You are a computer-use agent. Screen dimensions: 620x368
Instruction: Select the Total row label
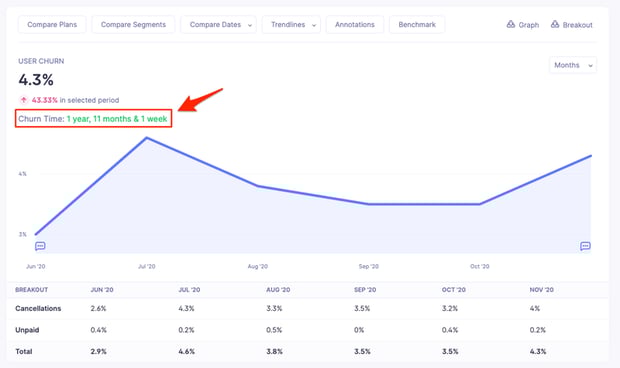coord(24,351)
